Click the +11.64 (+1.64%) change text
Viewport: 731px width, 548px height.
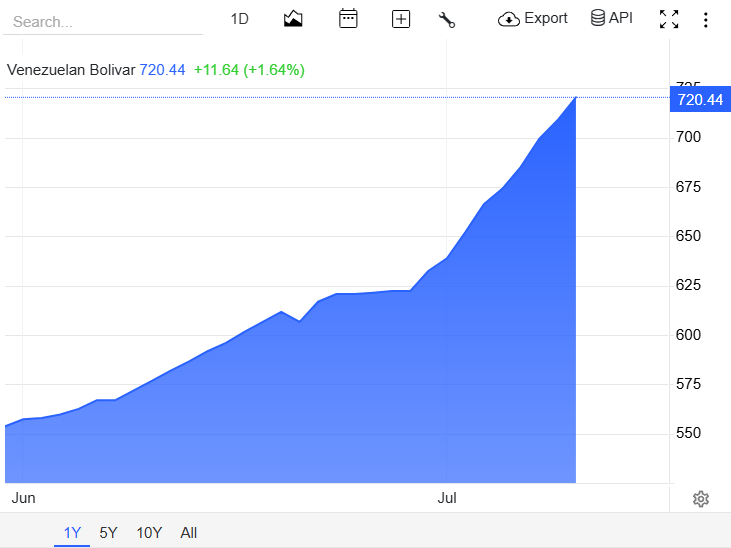point(249,70)
